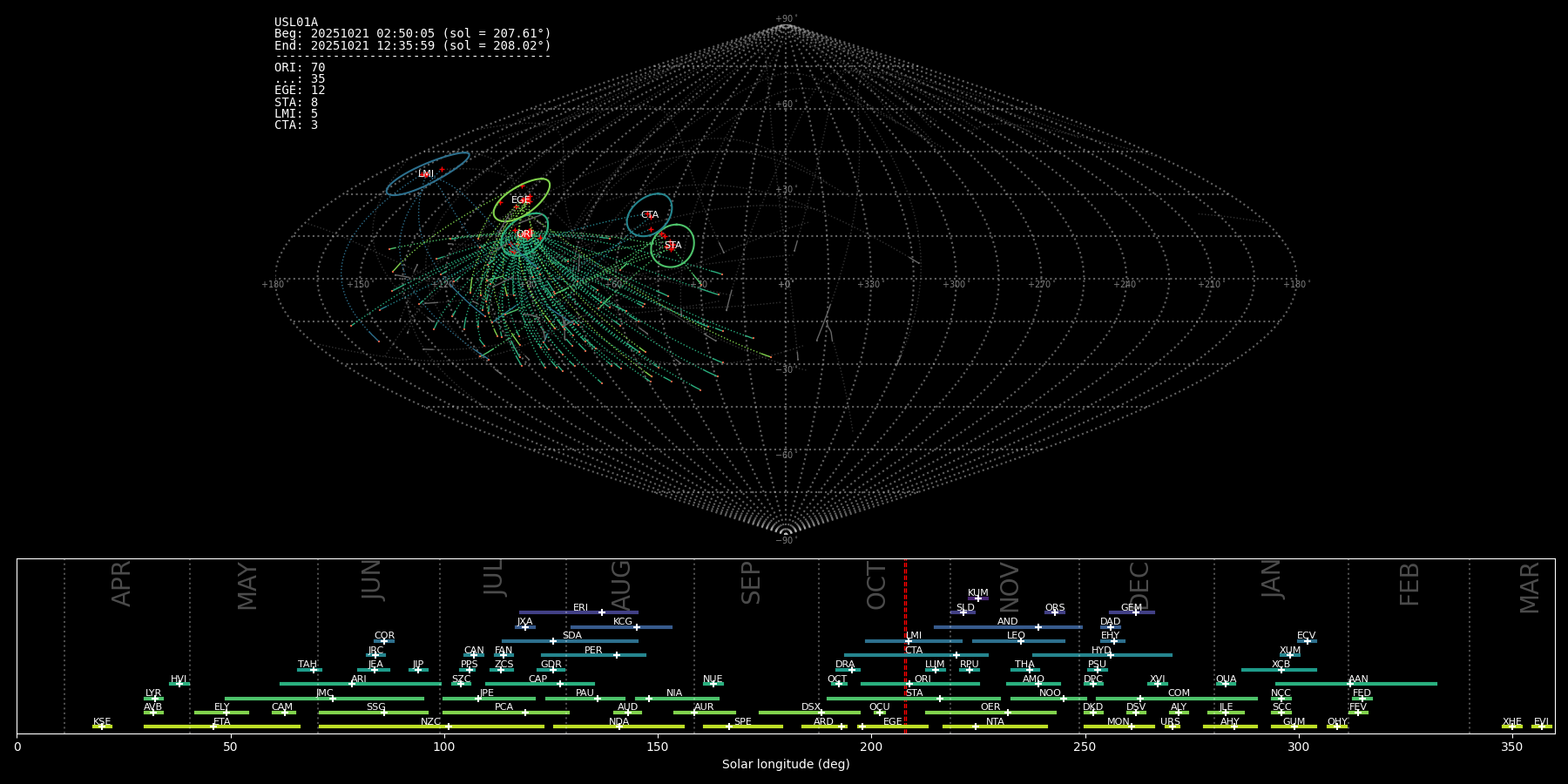The image size is (1568, 784).
Task: Click the AND shower bar in timeline
Action: coord(1008,627)
